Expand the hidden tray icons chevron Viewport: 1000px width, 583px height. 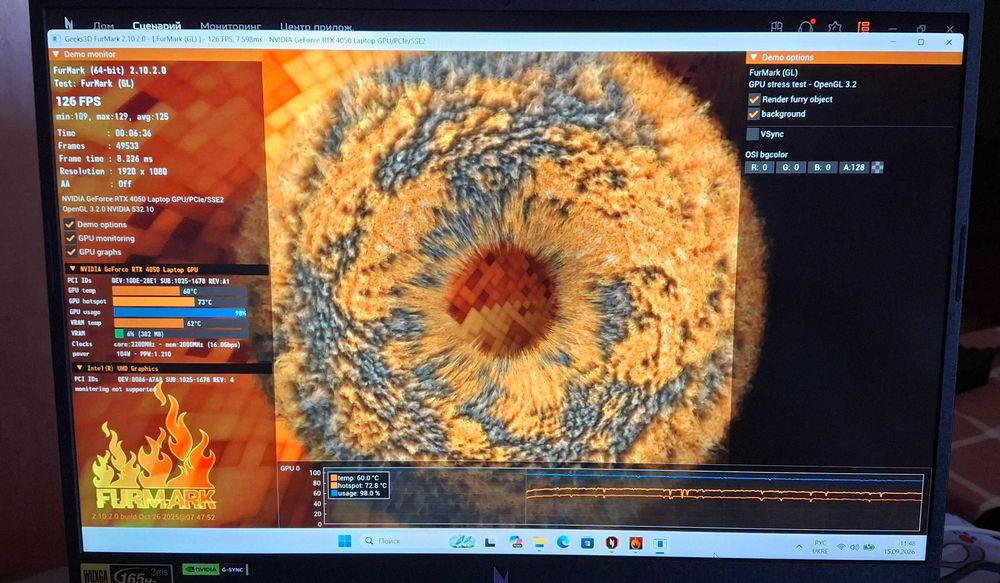click(x=799, y=547)
